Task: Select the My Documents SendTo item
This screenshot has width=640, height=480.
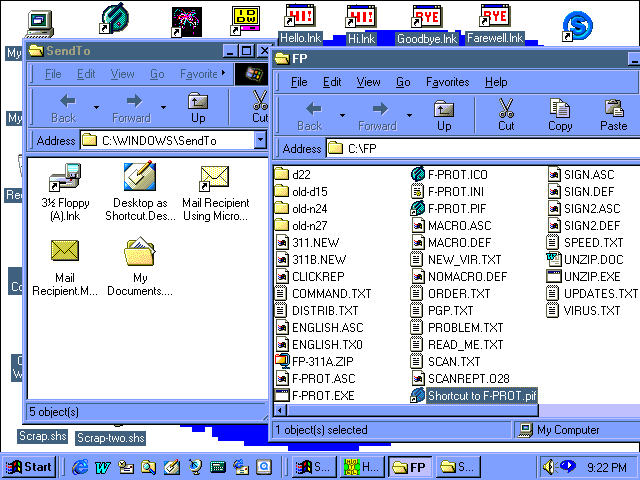Action: 140,265
